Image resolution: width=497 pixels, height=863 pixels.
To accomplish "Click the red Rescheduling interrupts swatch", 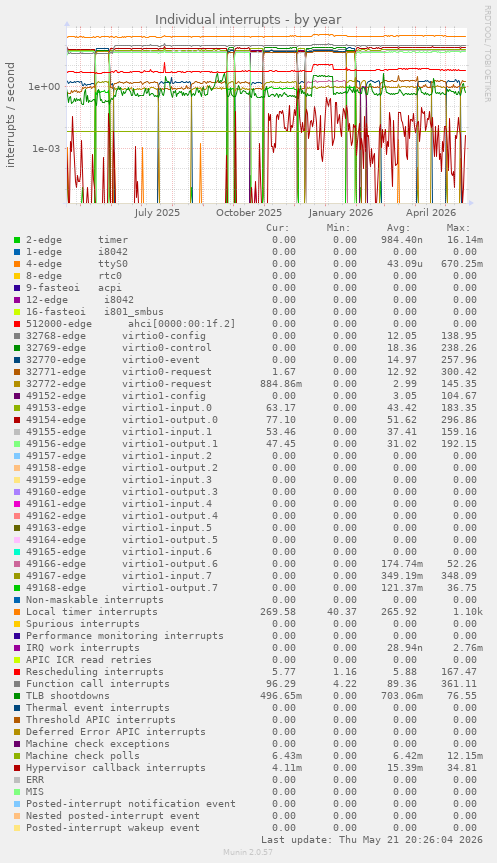I will 17,672.
